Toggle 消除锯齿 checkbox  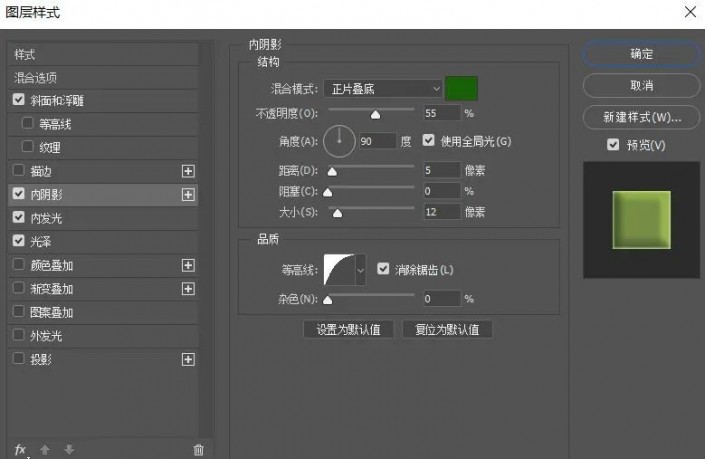(383, 269)
